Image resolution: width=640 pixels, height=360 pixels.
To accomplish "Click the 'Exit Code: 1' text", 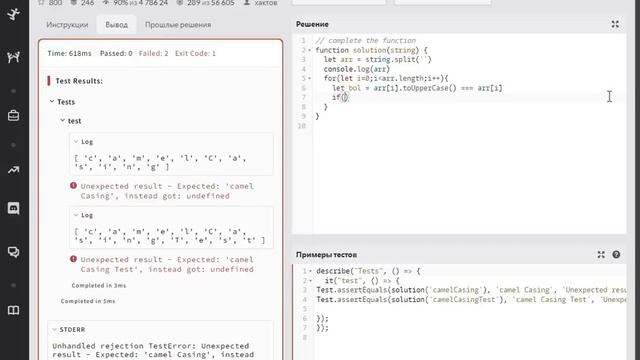I will pyautogui.click(x=195, y=53).
